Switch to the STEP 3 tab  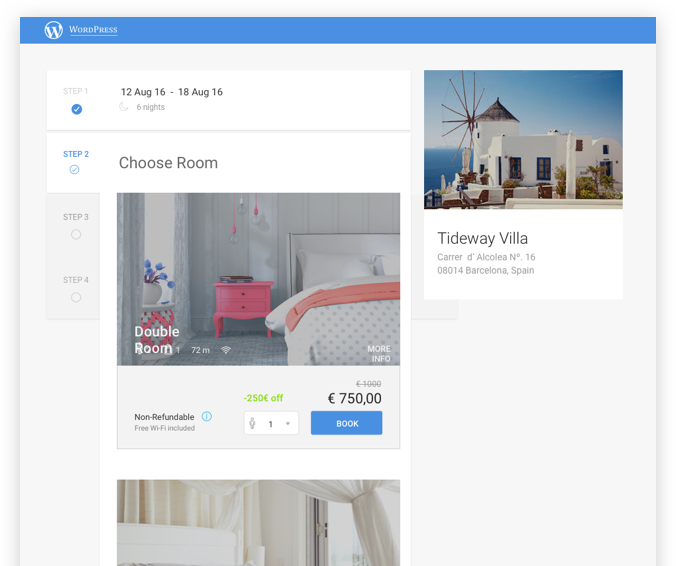click(x=76, y=217)
